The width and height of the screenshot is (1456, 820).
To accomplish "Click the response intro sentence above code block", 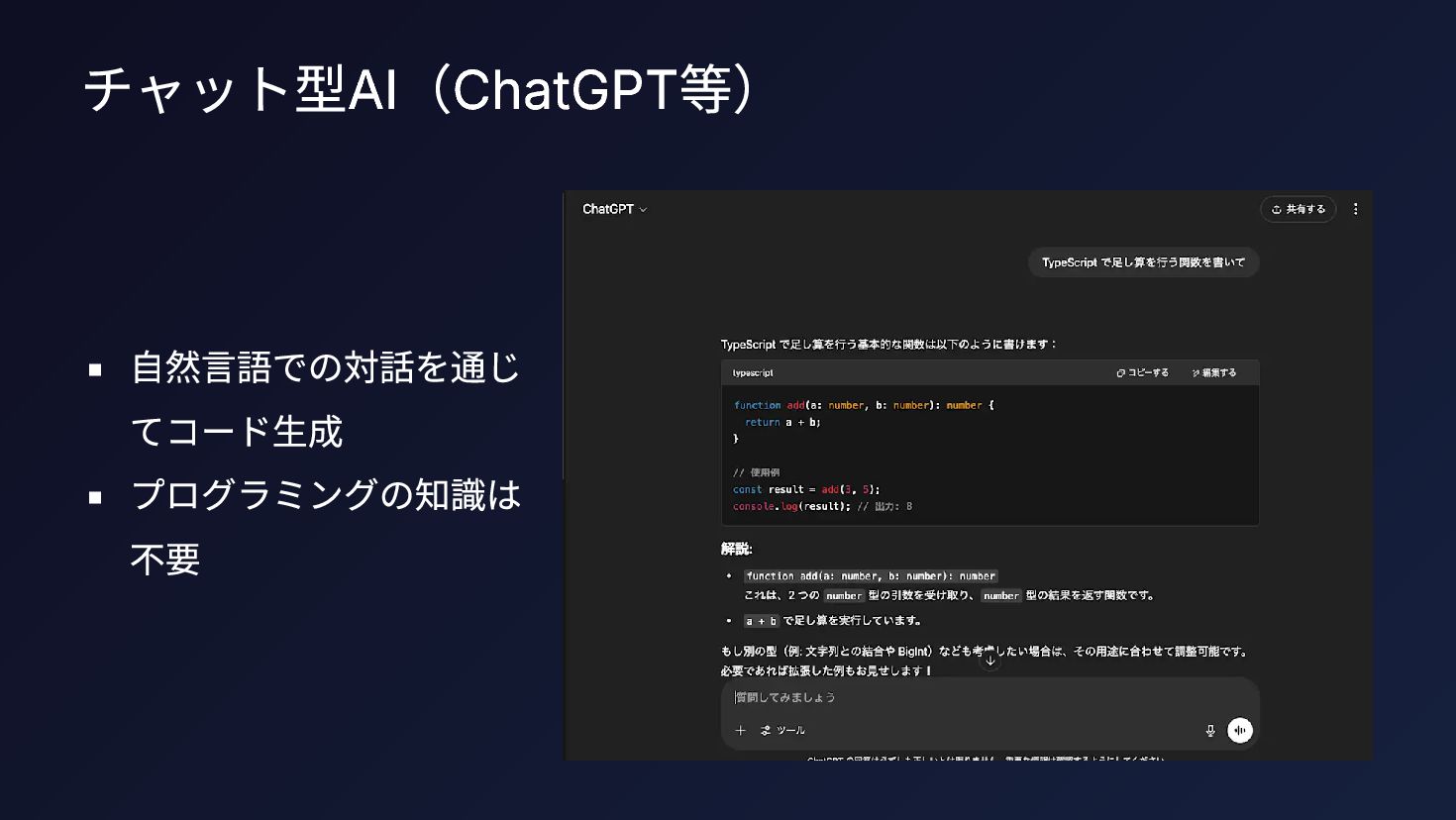I will coord(888,344).
